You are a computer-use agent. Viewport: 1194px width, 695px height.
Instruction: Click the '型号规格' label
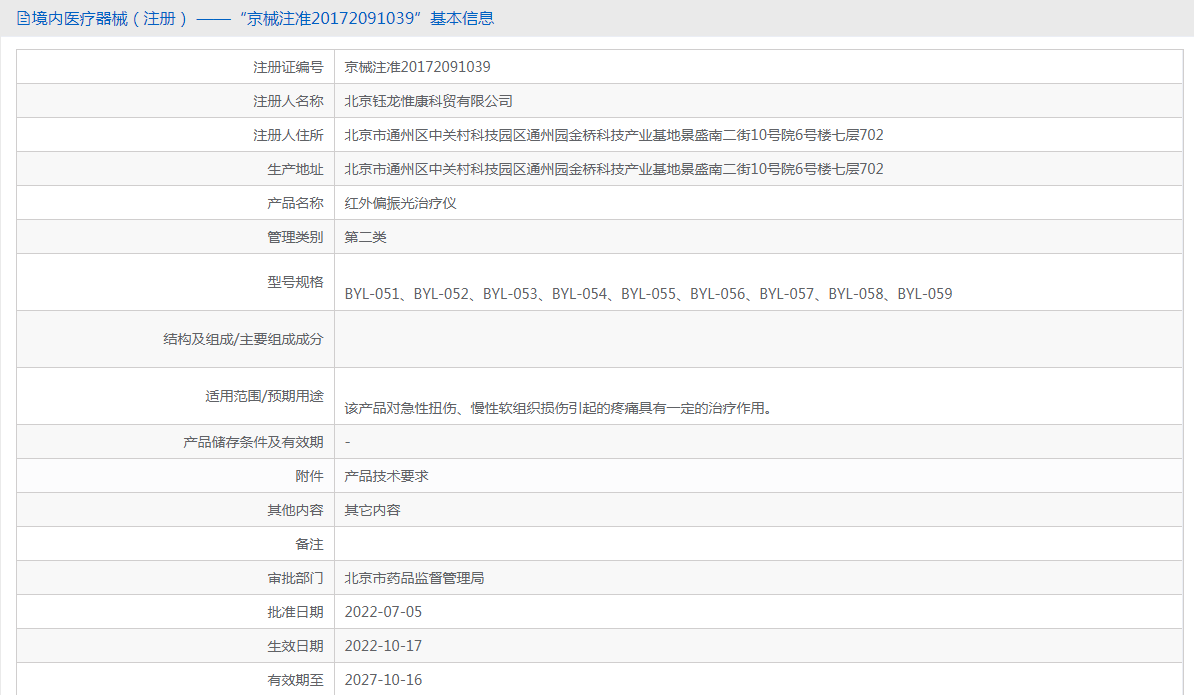click(x=295, y=282)
